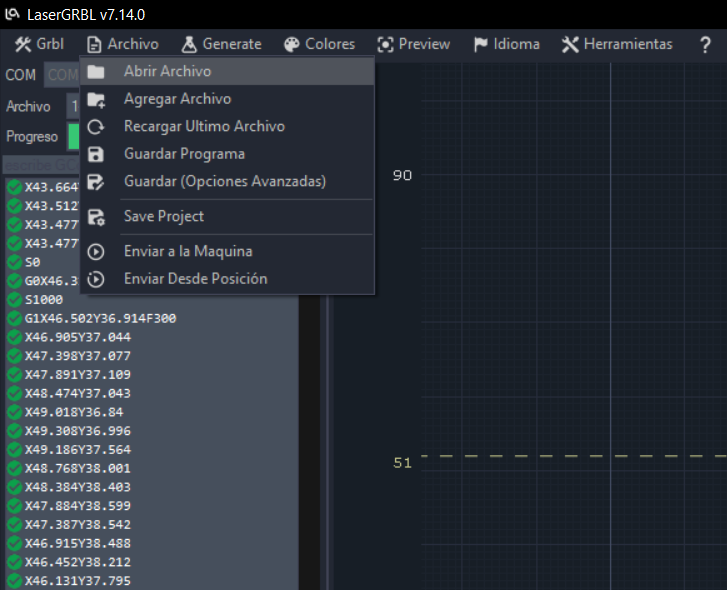Choose Guardar Programa from the Archivo menu
The image size is (727, 590).
(184, 154)
